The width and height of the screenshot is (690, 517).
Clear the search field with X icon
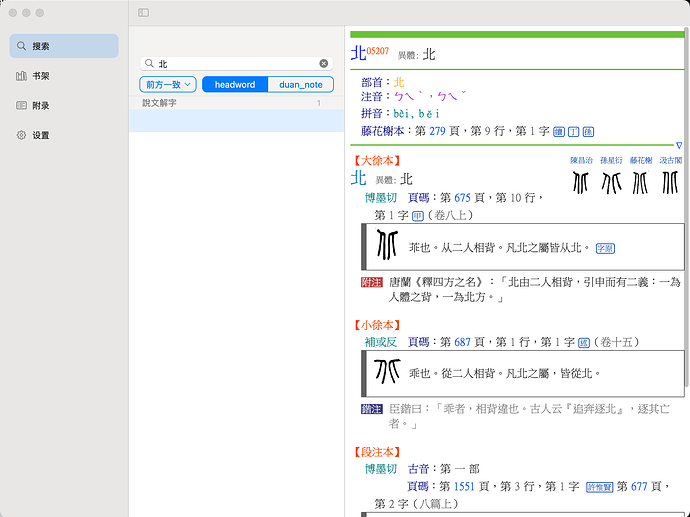323,63
